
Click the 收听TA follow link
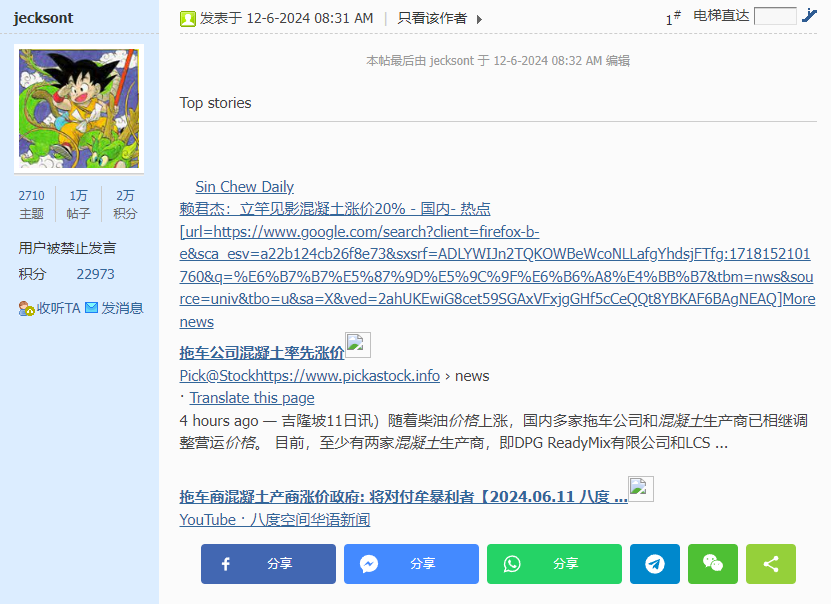point(58,308)
